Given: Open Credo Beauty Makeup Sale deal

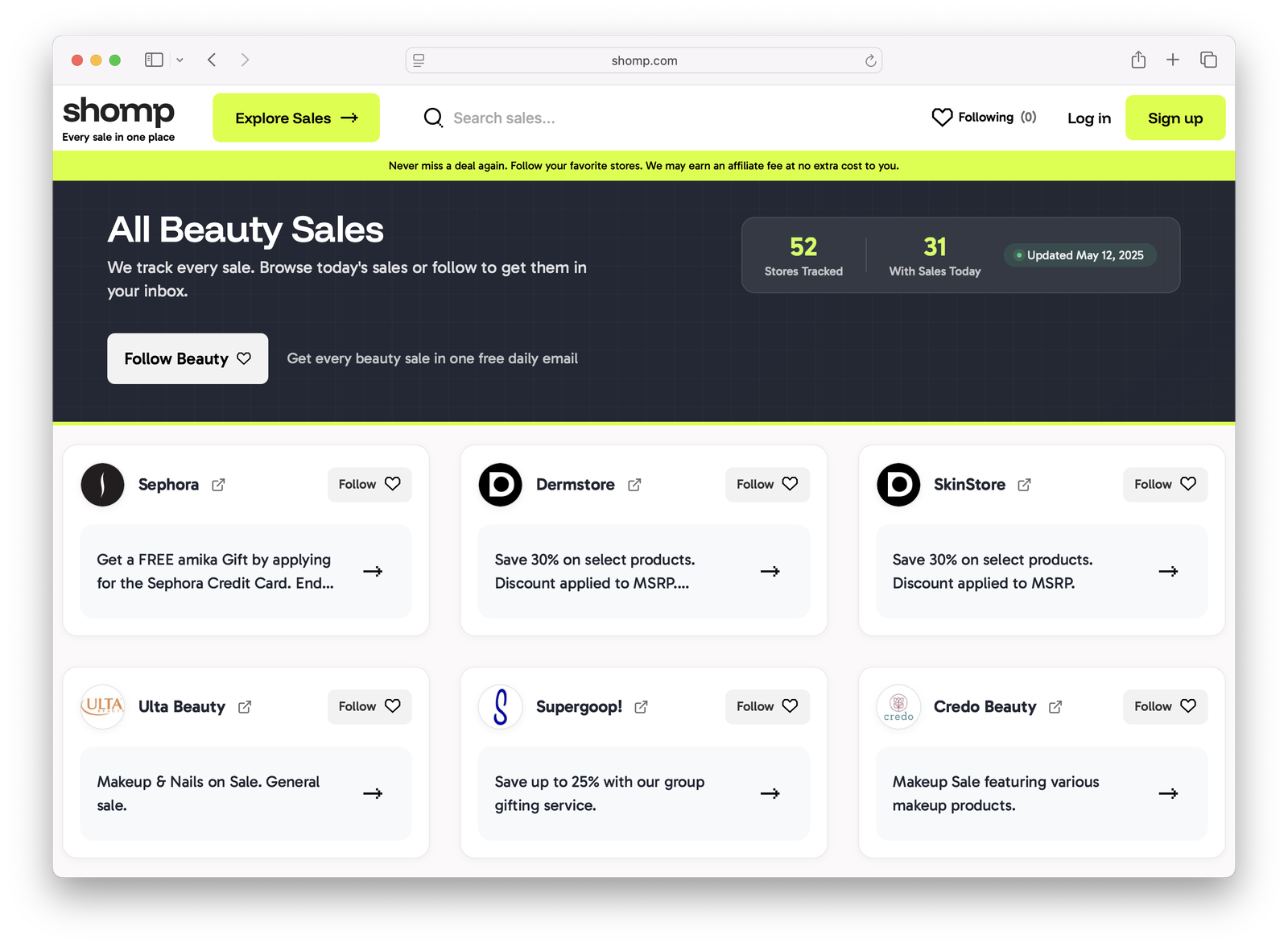Looking at the screenshot, I should (x=1042, y=793).
